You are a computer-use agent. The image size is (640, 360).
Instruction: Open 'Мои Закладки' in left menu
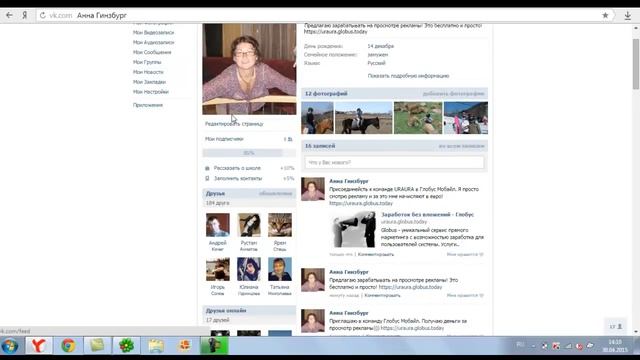(x=149, y=82)
